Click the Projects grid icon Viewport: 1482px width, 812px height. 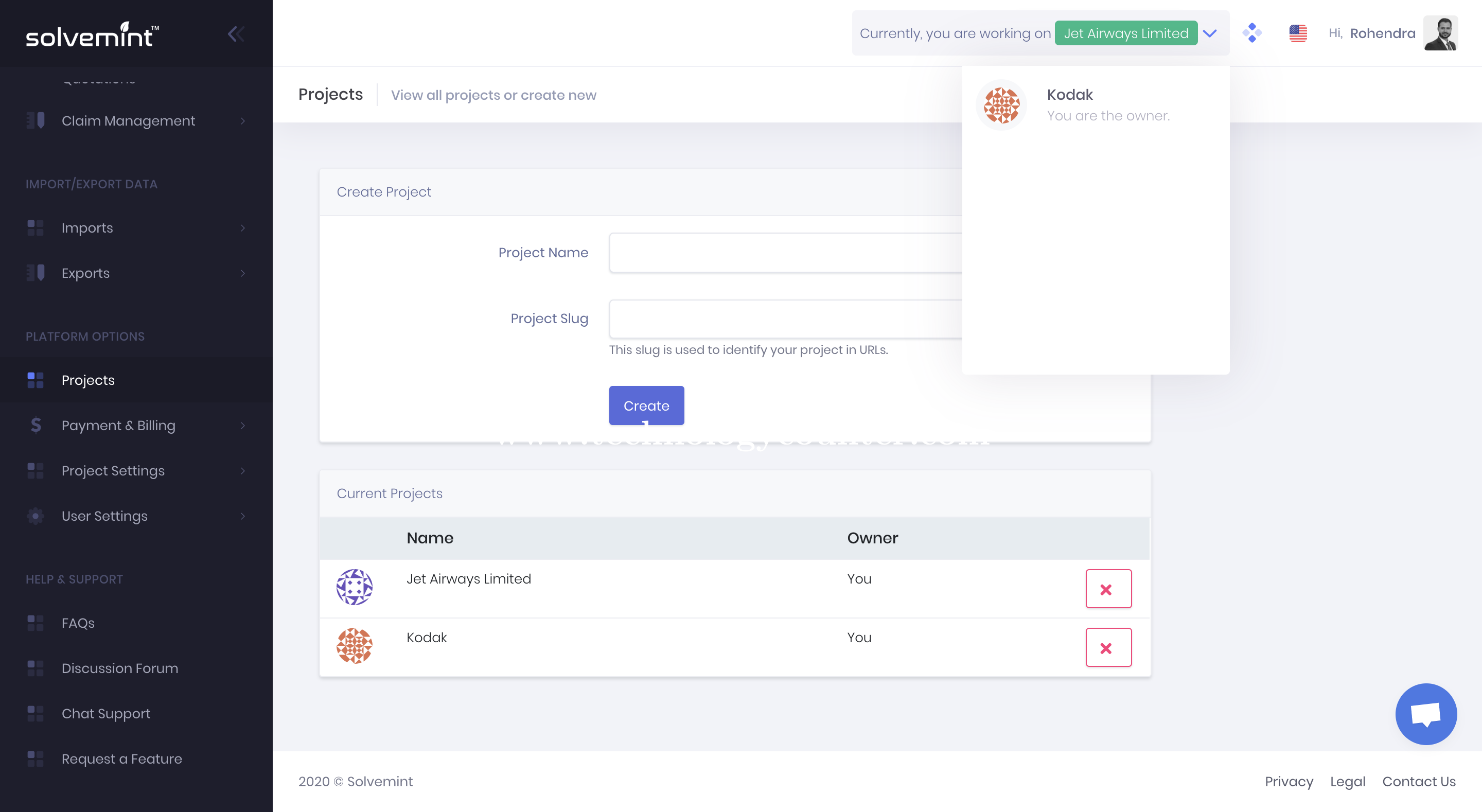pyautogui.click(x=36, y=380)
